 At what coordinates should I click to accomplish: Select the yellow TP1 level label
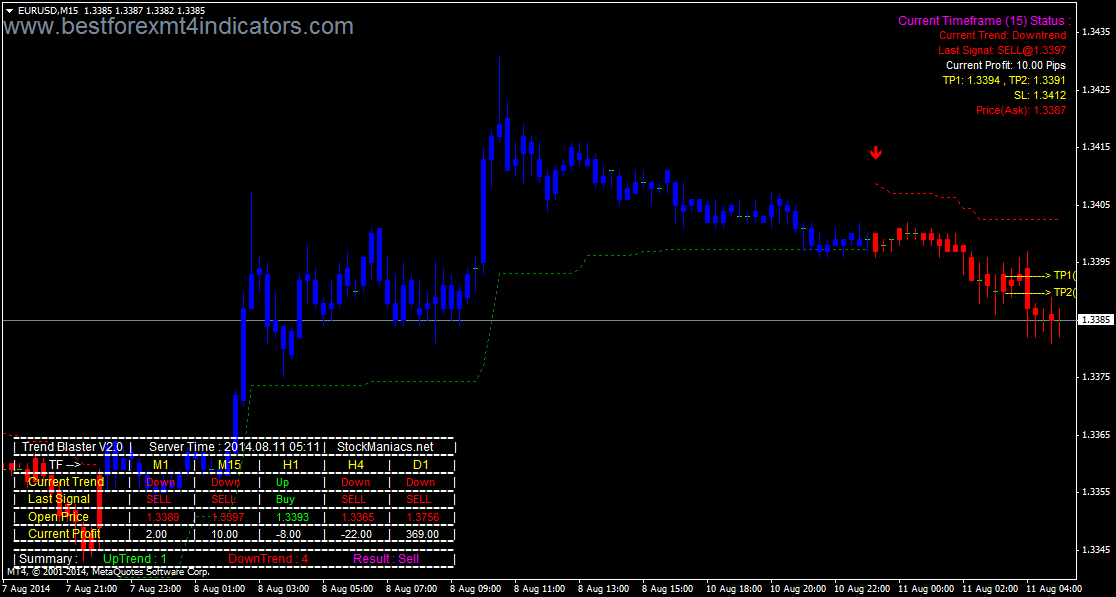tap(1064, 275)
